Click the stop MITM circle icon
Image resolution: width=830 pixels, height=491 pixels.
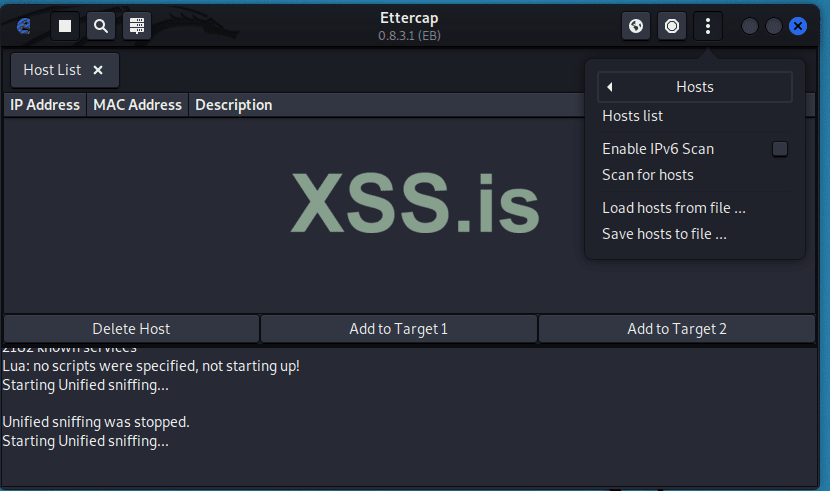pos(673,26)
